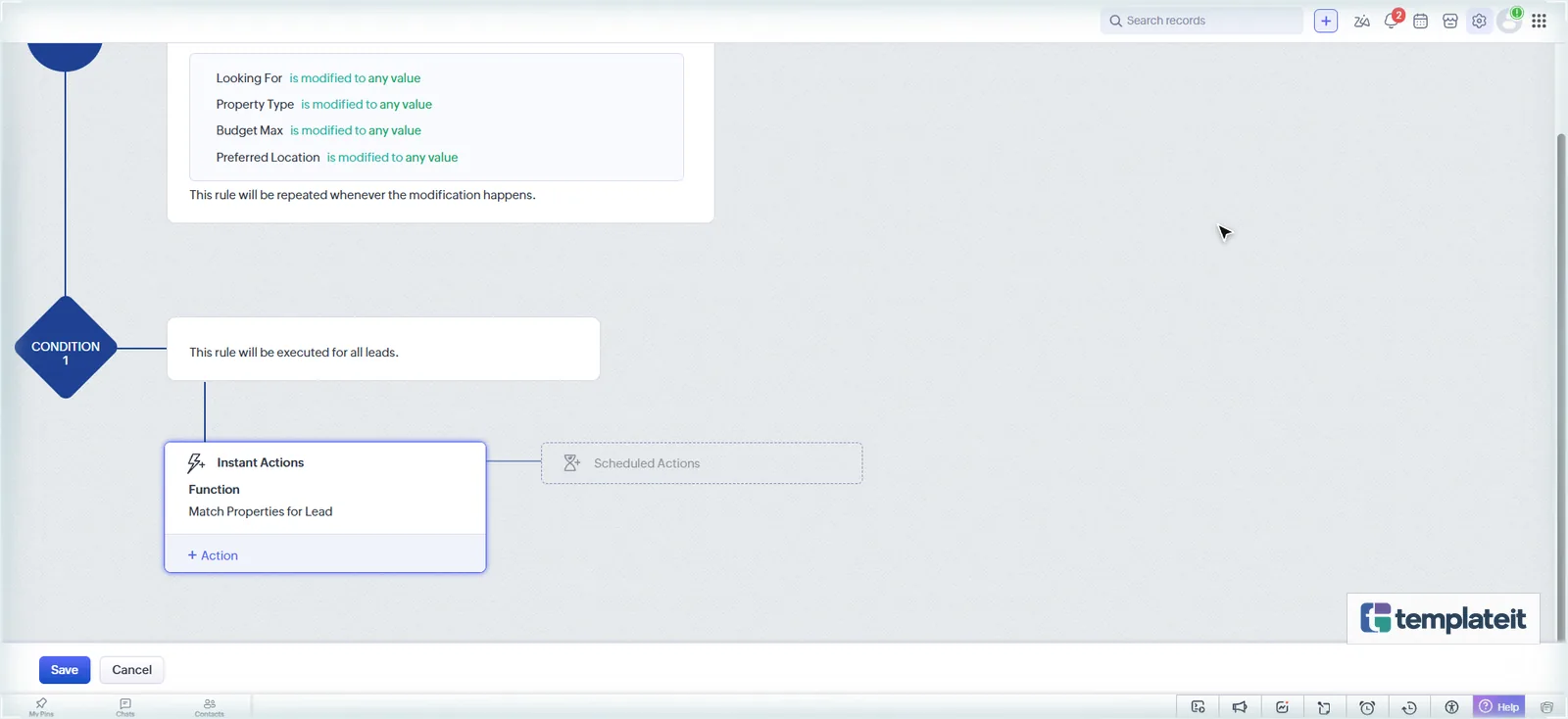The height and width of the screenshot is (719, 1568).
Task: Click the Instant Actions header
Action: pos(260,462)
